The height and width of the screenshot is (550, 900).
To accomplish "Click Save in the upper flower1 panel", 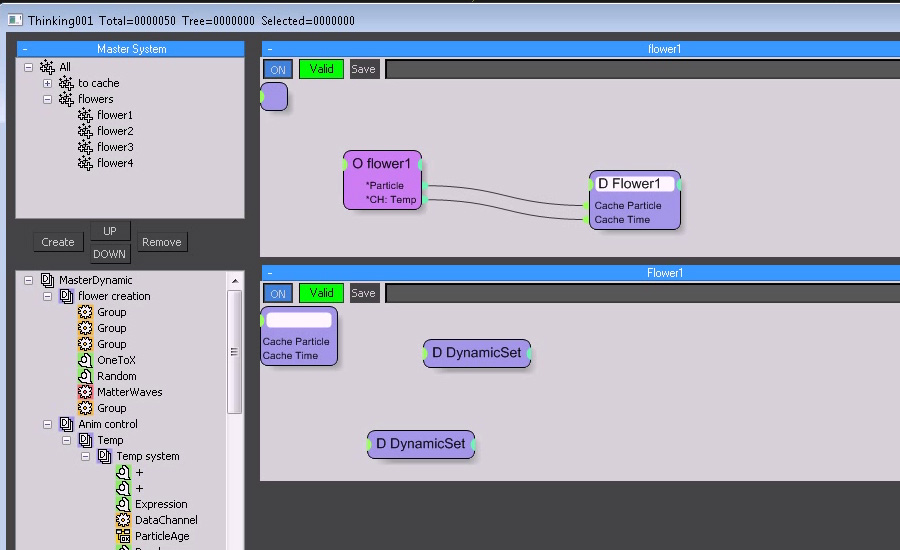I will click(x=363, y=69).
